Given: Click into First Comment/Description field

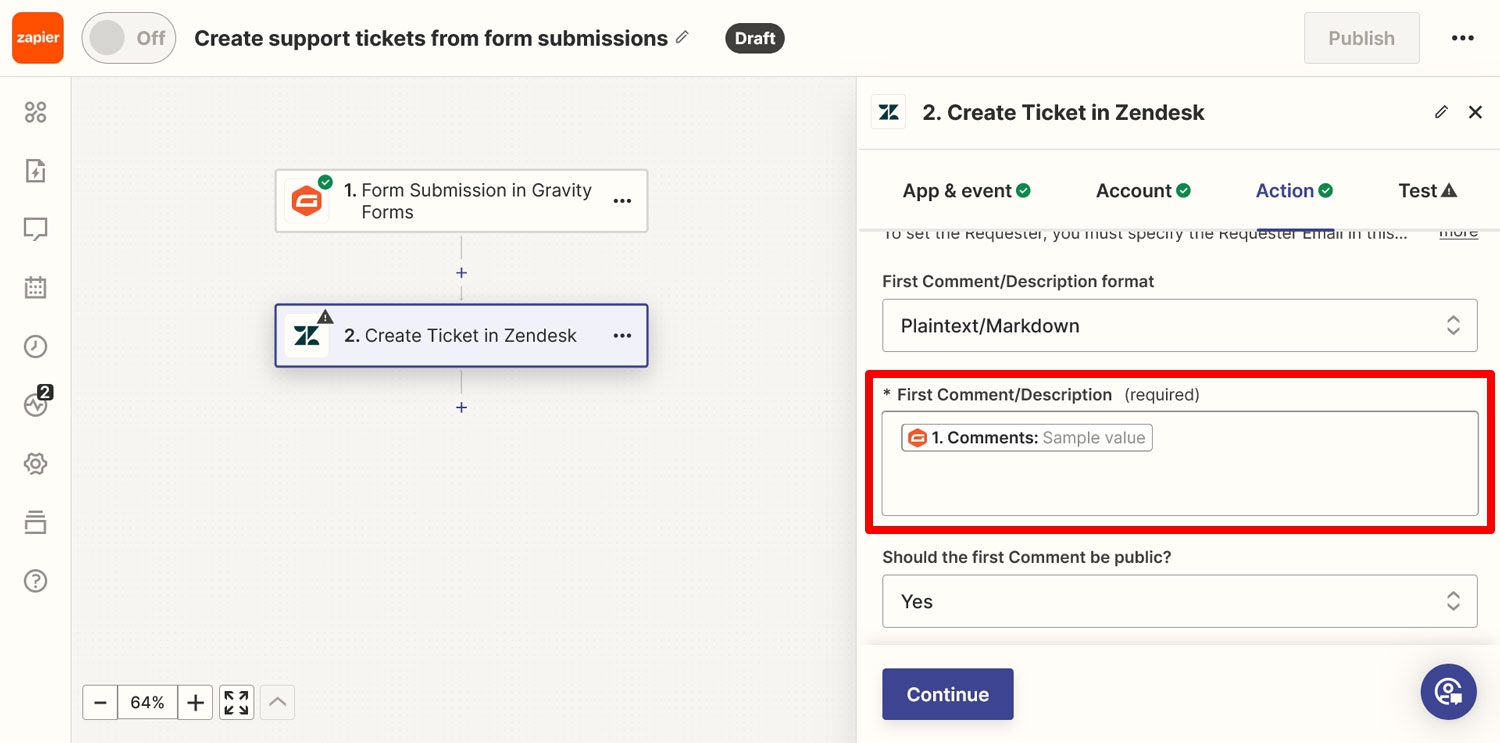Looking at the screenshot, I should coord(1179,463).
